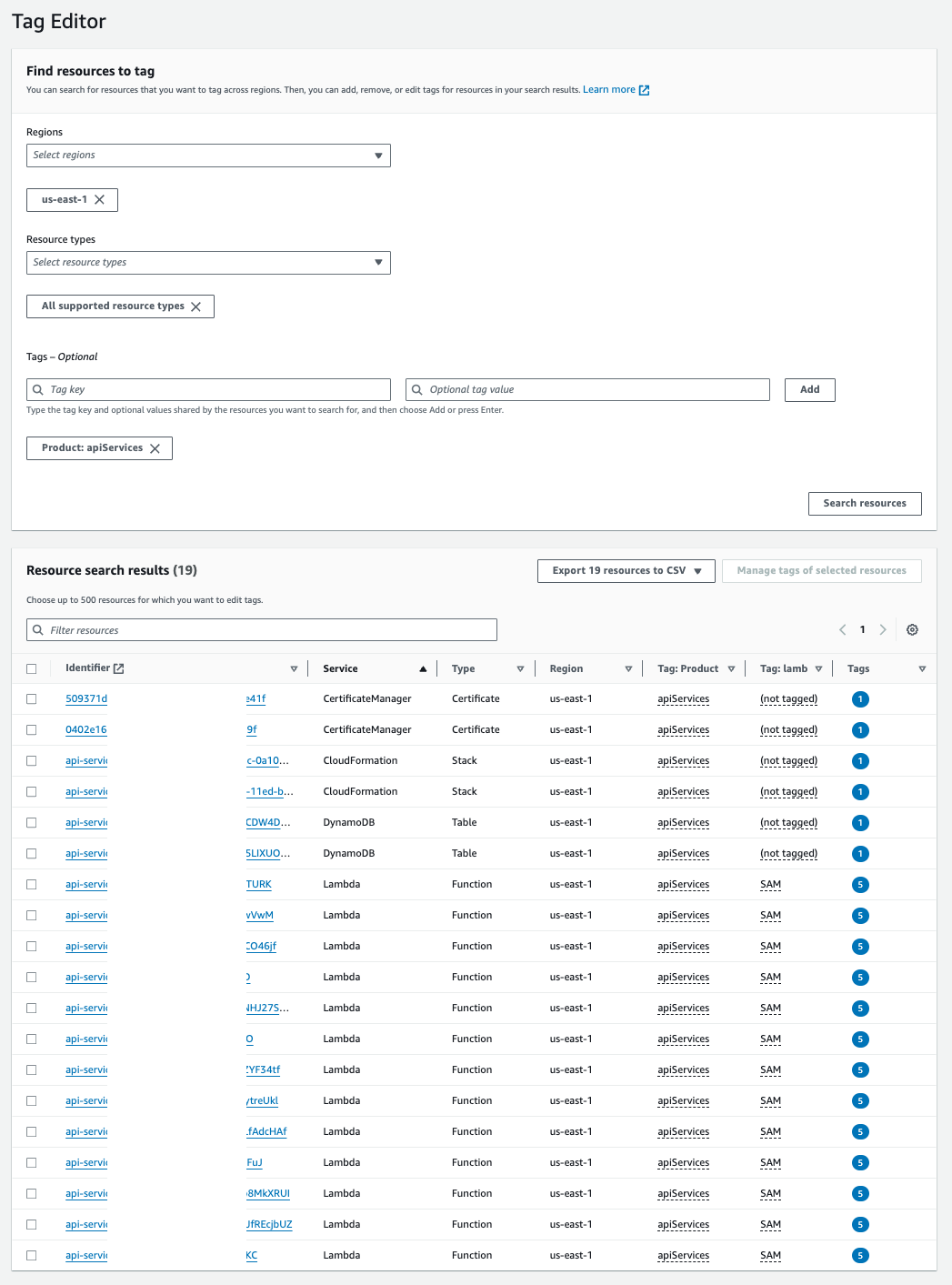Open the table preferences gear icon

coord(913,629)
